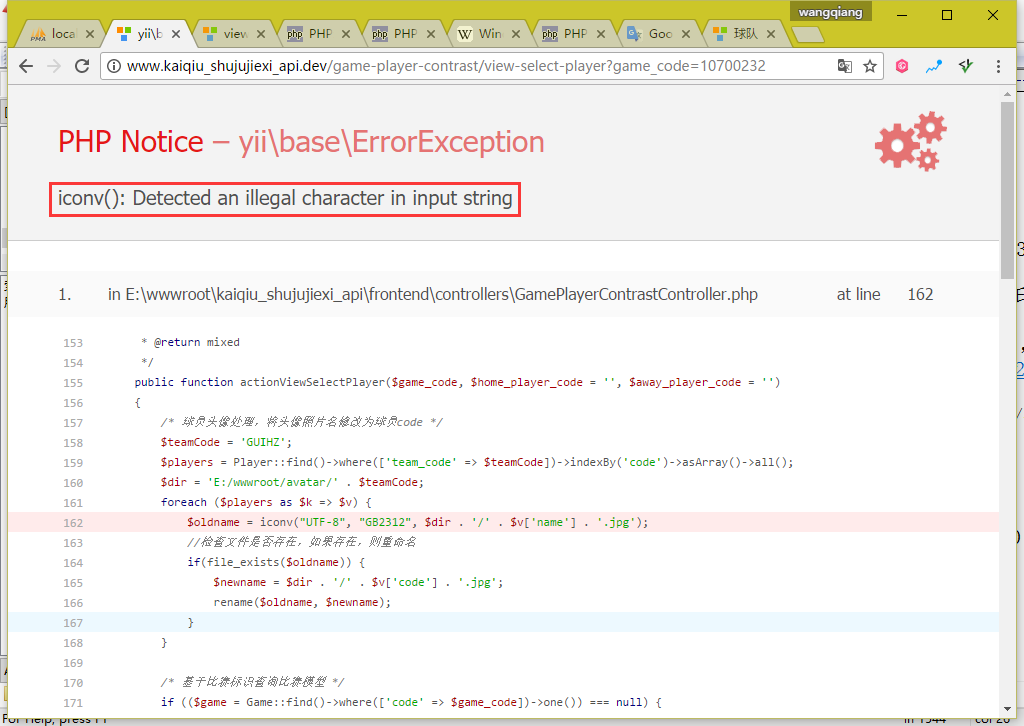Viewport: 1024px width, 726px height.
Task: Open a new browser tab
Action: coord(808,35)
